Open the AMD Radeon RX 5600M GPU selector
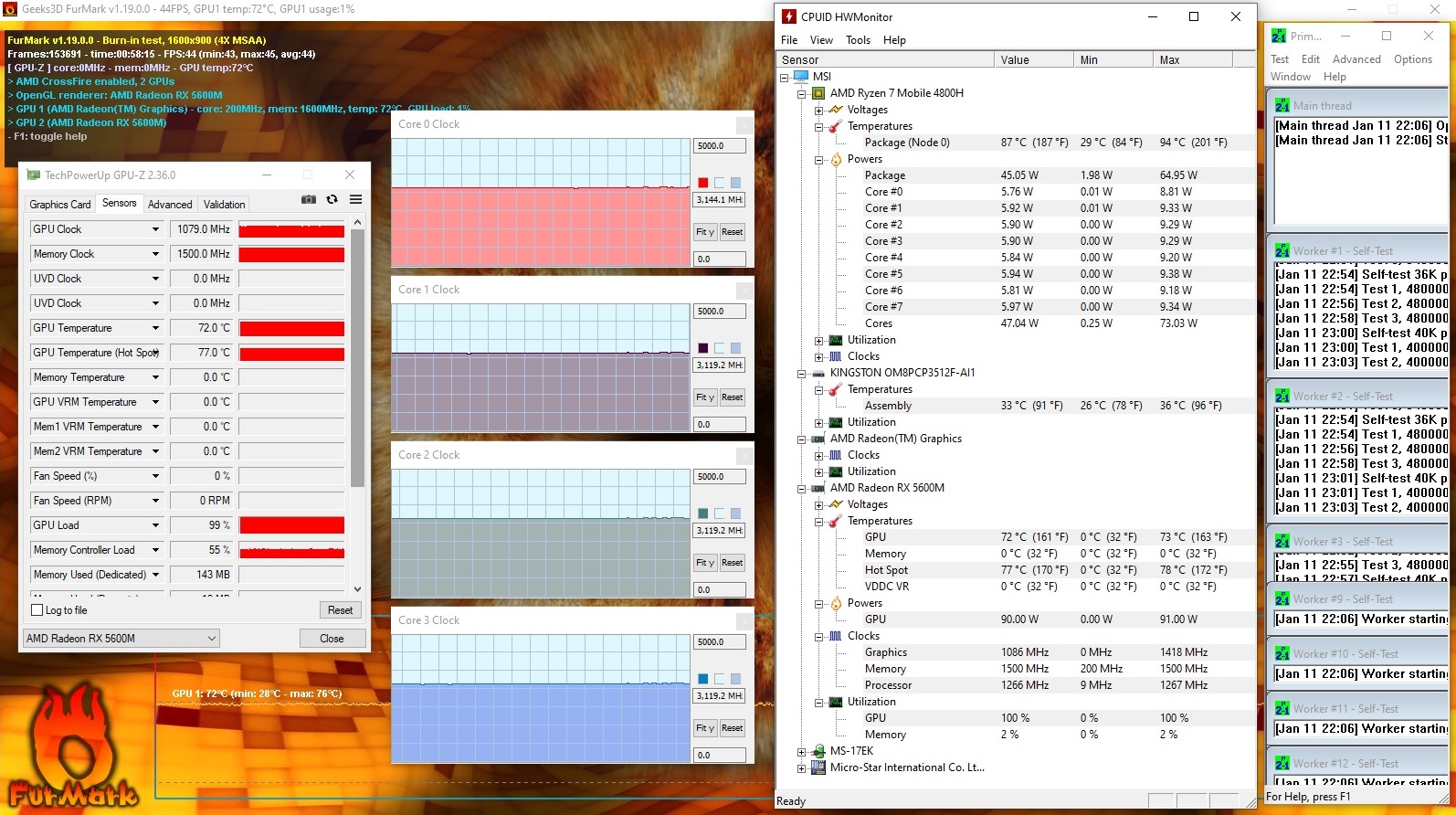 pos(121,639)
